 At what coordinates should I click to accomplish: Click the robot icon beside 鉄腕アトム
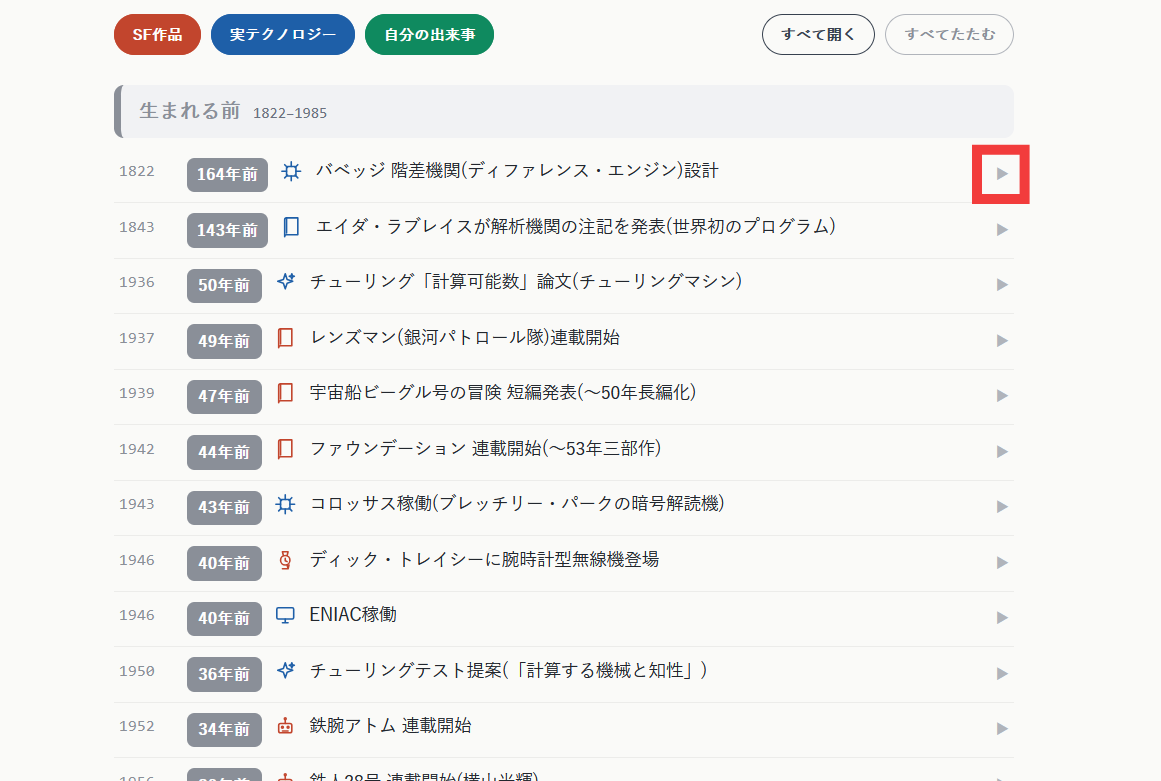285,726
